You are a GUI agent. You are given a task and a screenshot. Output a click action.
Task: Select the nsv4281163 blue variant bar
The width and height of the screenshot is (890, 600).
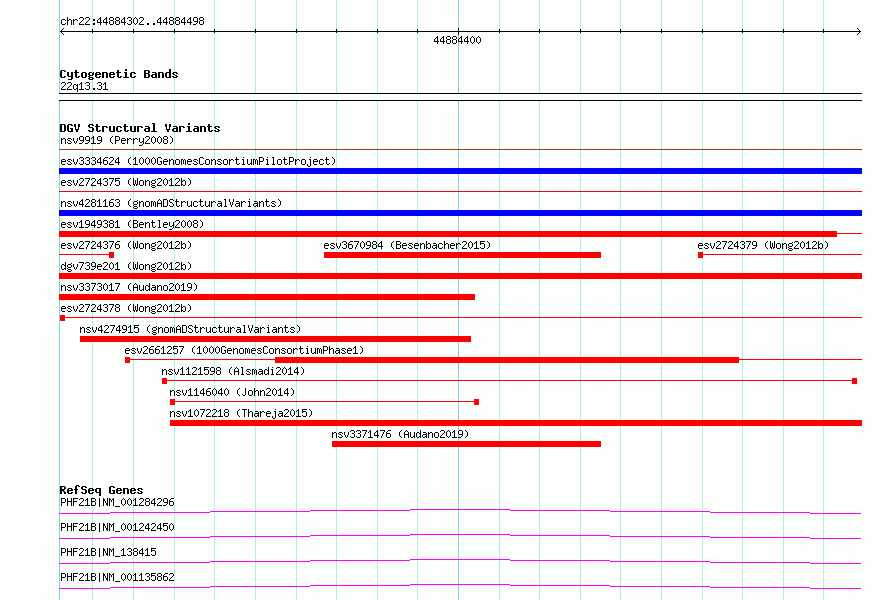click(x=460, y=213)
